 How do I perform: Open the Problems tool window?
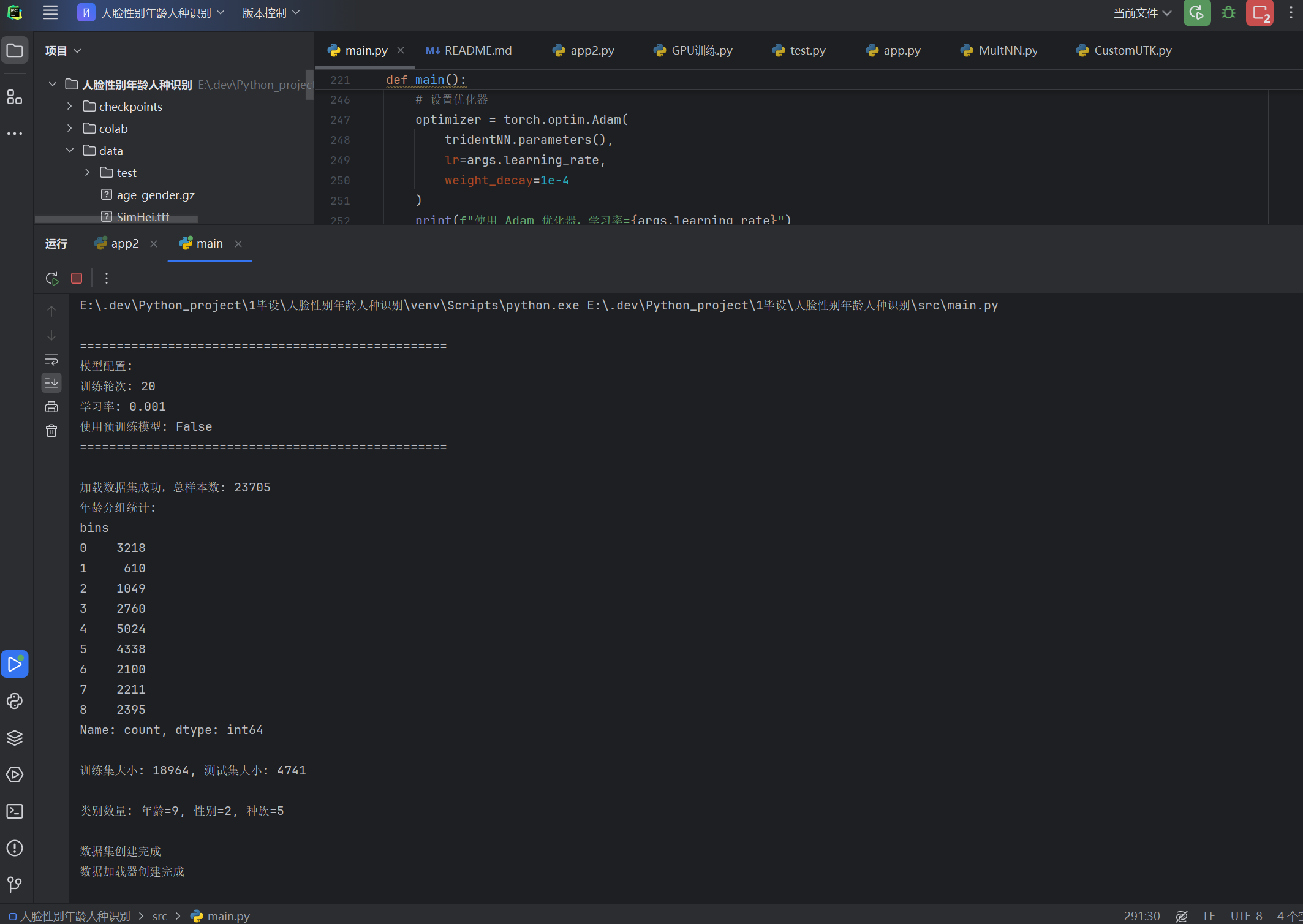(x=15, y=848)
